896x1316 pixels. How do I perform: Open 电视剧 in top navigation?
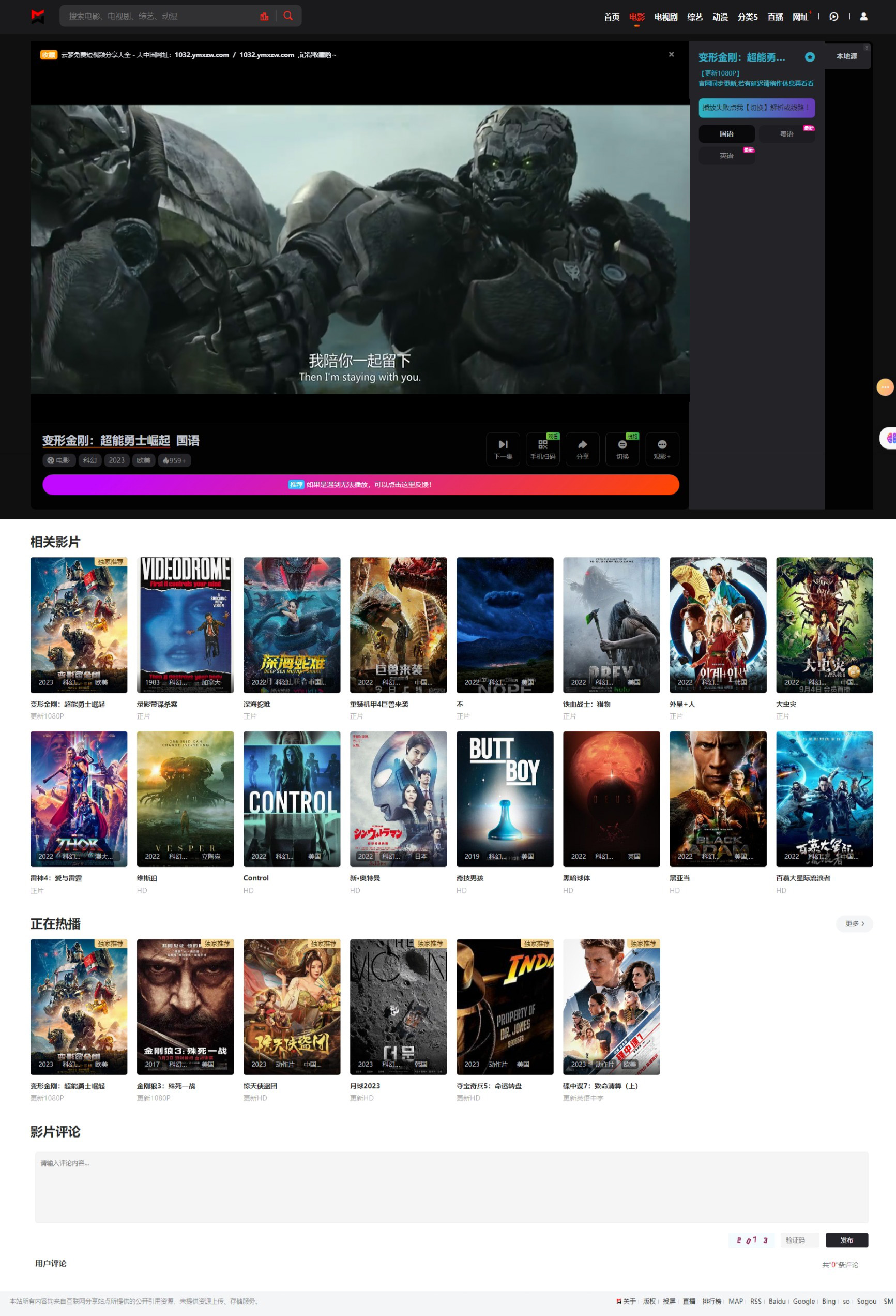coord(665,17)
